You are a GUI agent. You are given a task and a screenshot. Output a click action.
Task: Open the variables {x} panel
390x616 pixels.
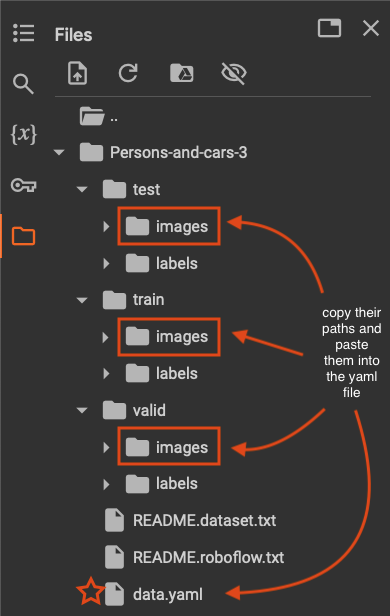pyautogui.click(x=24, y=134)
